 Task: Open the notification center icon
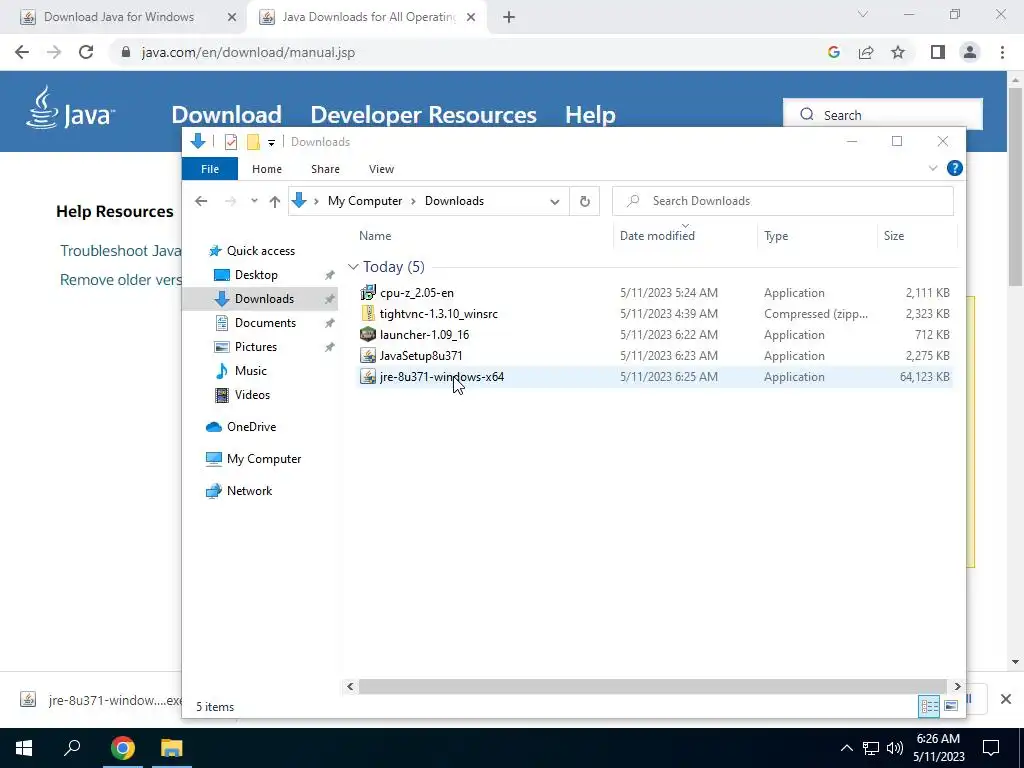tap(991, 748)
